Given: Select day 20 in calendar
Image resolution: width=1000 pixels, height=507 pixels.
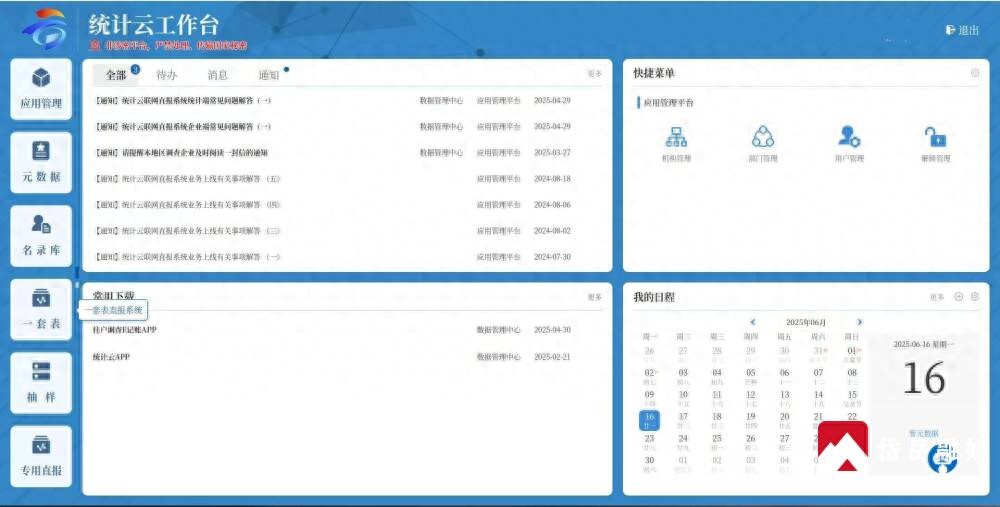Looking at the screenshot, I should pyautogui.click(x=784, y=420).
